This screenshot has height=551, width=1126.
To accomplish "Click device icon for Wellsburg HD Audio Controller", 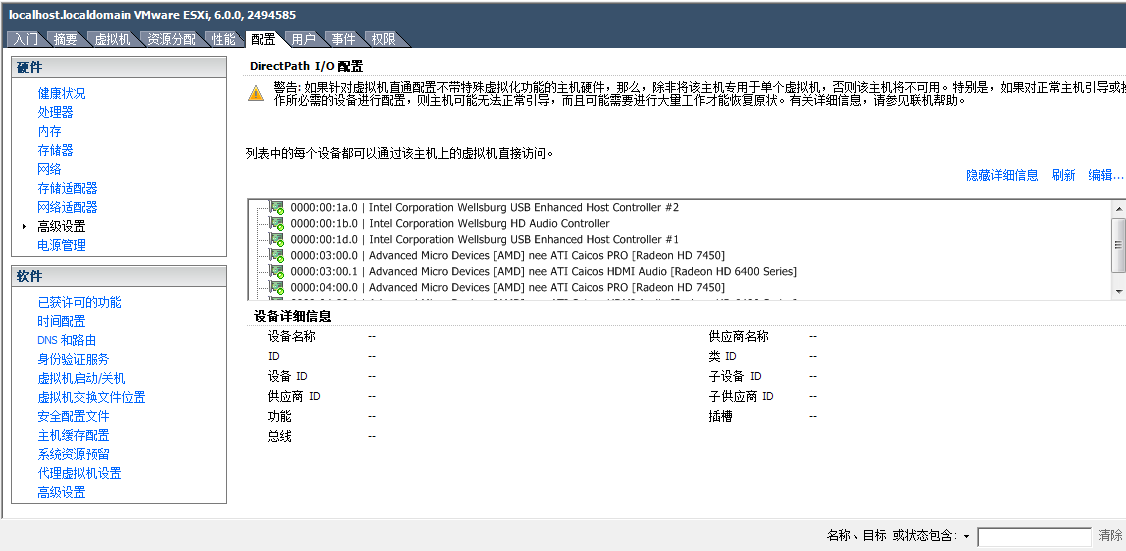I will click(x=277, y=223).
